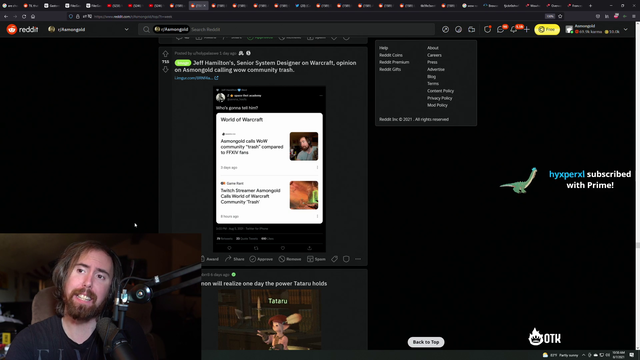Reload the page with browser refresh icon
The image size is (640, 360).
click(24, 16)
